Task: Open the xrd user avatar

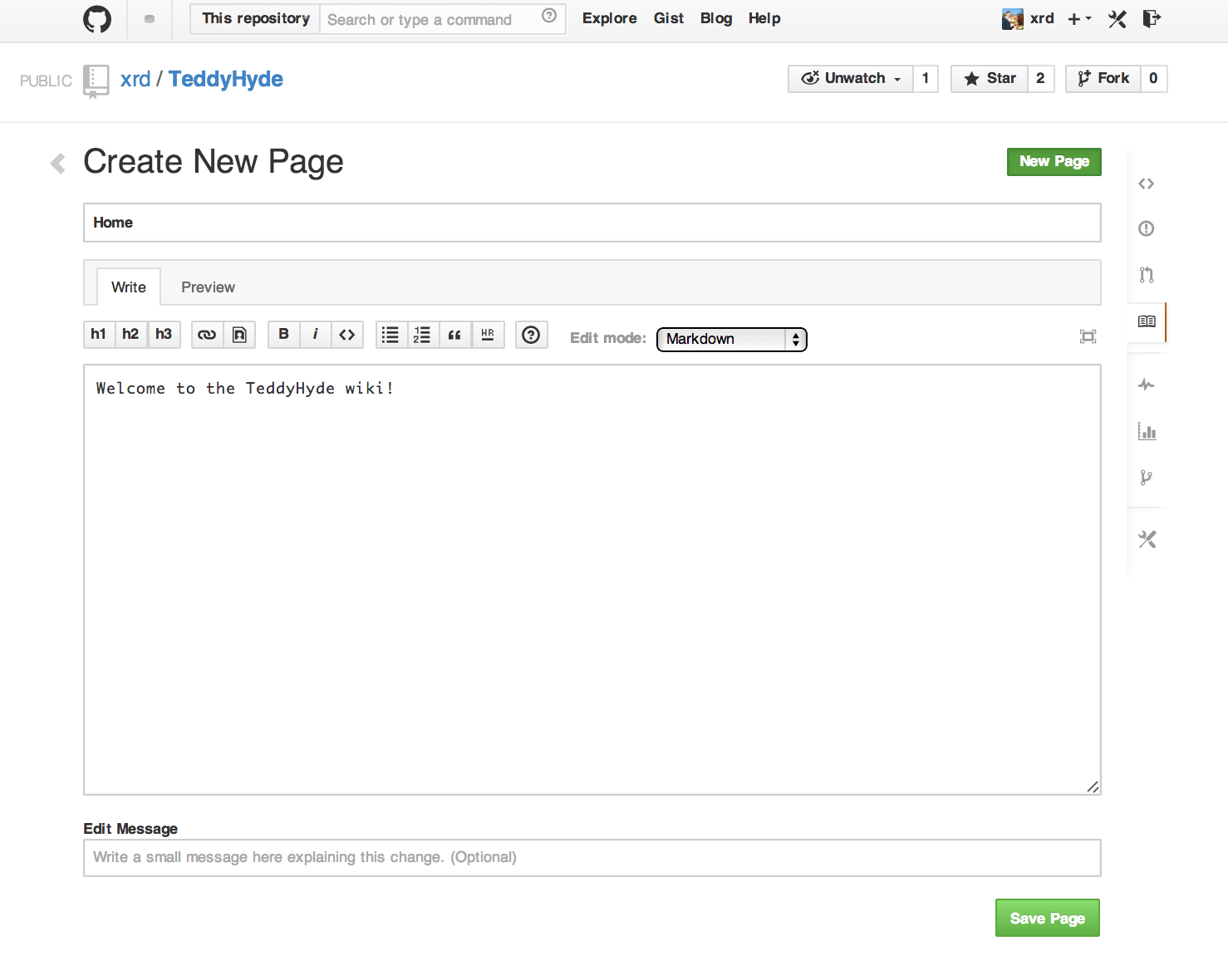Action: (x=1012, y=19)
